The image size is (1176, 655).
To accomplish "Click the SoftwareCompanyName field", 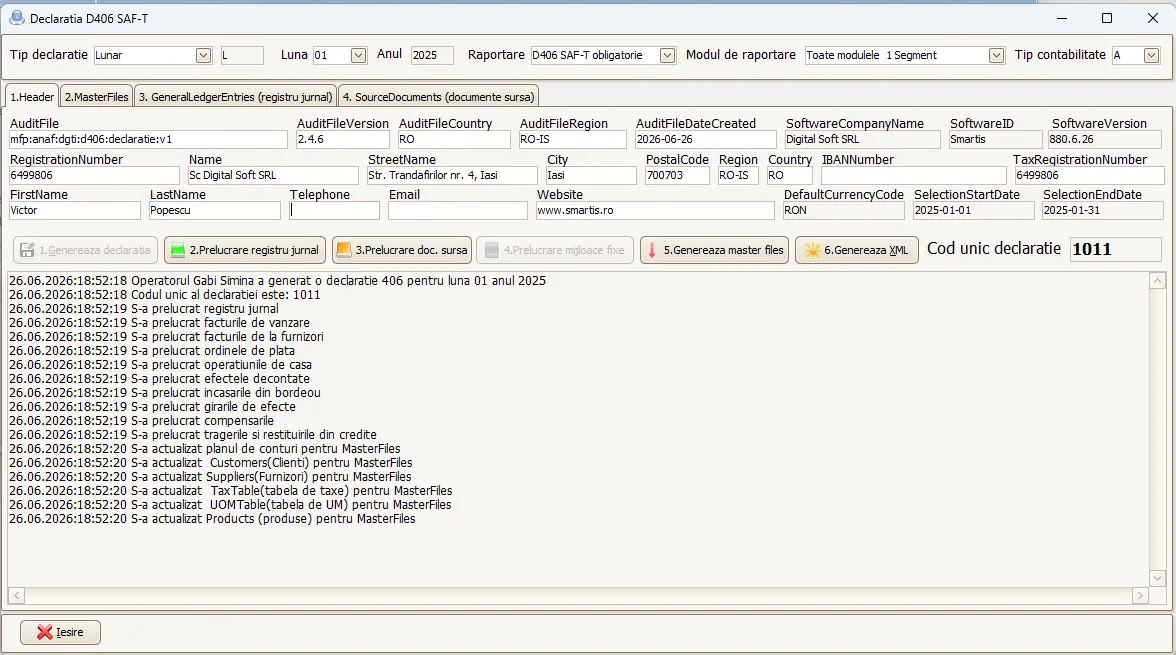I will coord(862,140).
